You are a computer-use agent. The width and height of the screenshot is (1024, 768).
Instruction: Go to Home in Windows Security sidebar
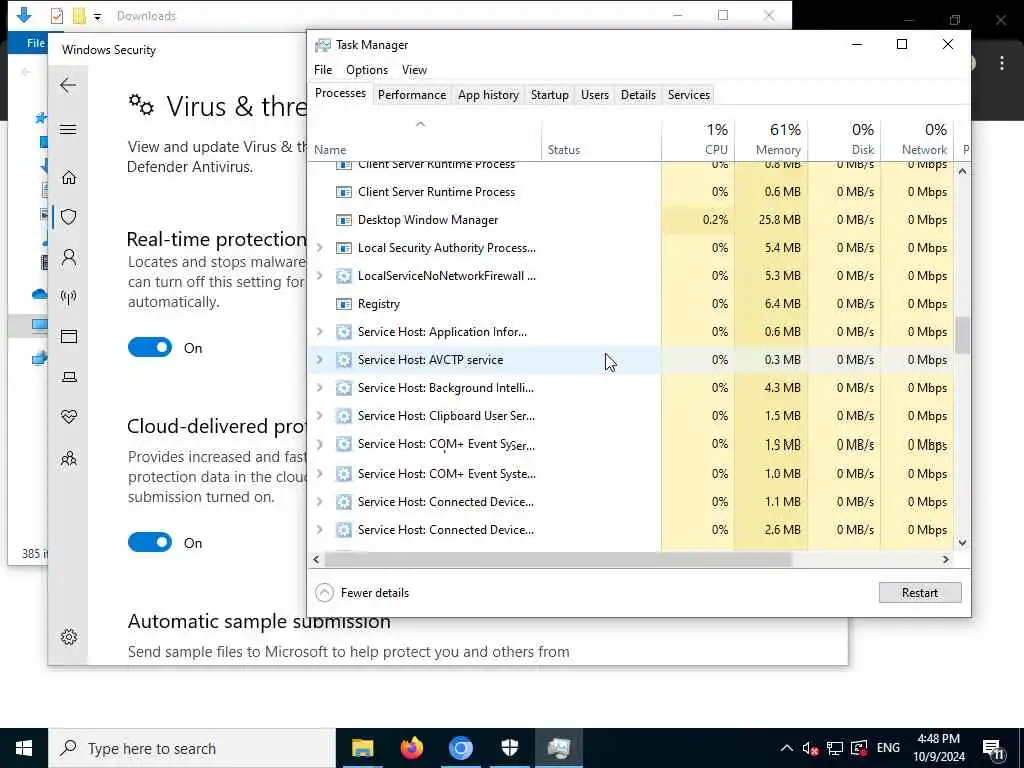point(69,177)
